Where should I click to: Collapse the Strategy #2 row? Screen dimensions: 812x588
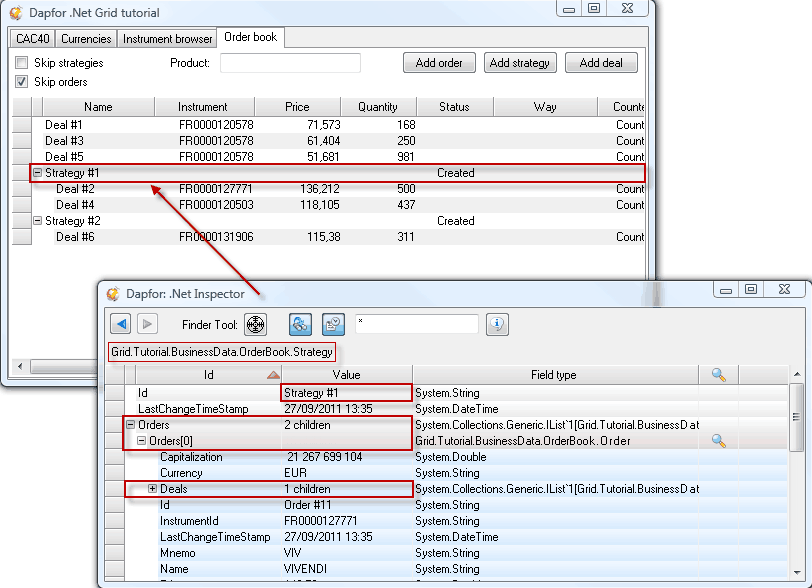(37, 221)
